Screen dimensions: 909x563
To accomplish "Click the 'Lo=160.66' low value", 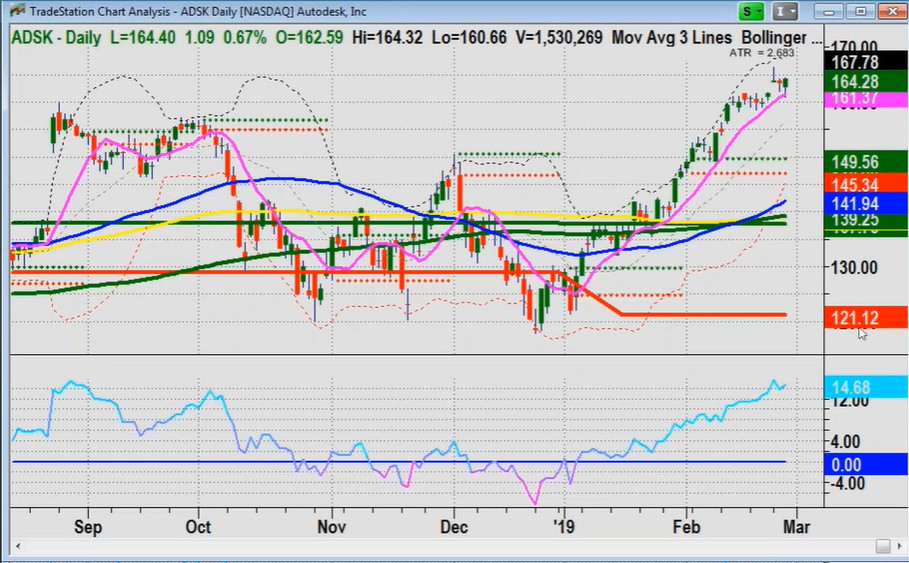I will tap(469, 38).
